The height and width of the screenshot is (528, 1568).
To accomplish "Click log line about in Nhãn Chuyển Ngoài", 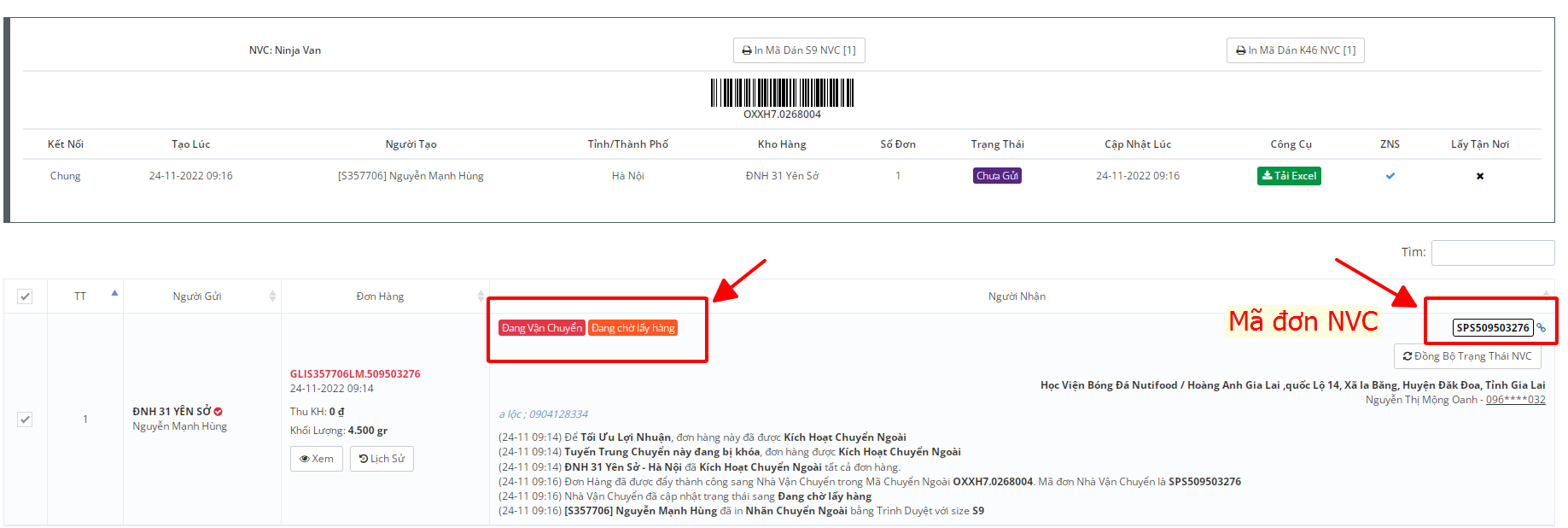I will pos(741,511).
